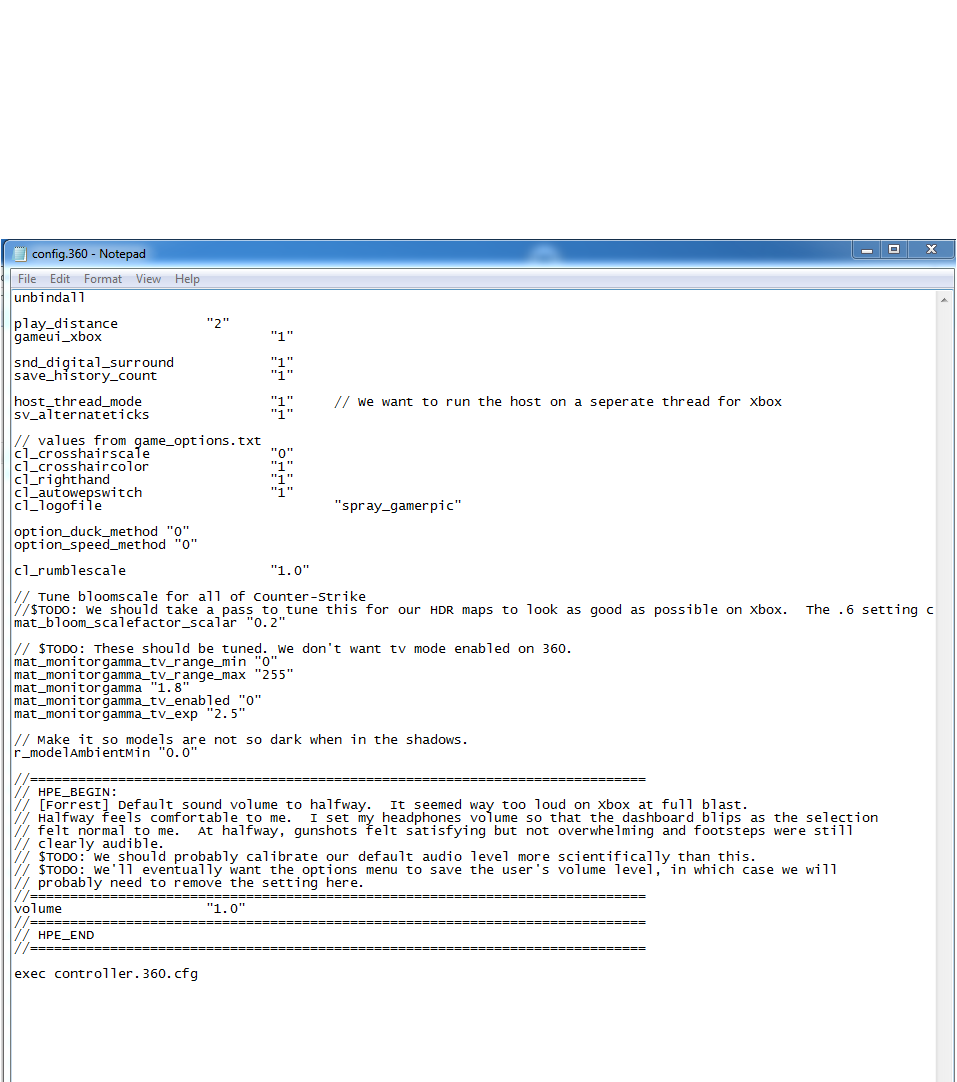The height and width of the screenshot is (1082, 957).
Task: Open the File menu
Action: (x=27, y=279)
